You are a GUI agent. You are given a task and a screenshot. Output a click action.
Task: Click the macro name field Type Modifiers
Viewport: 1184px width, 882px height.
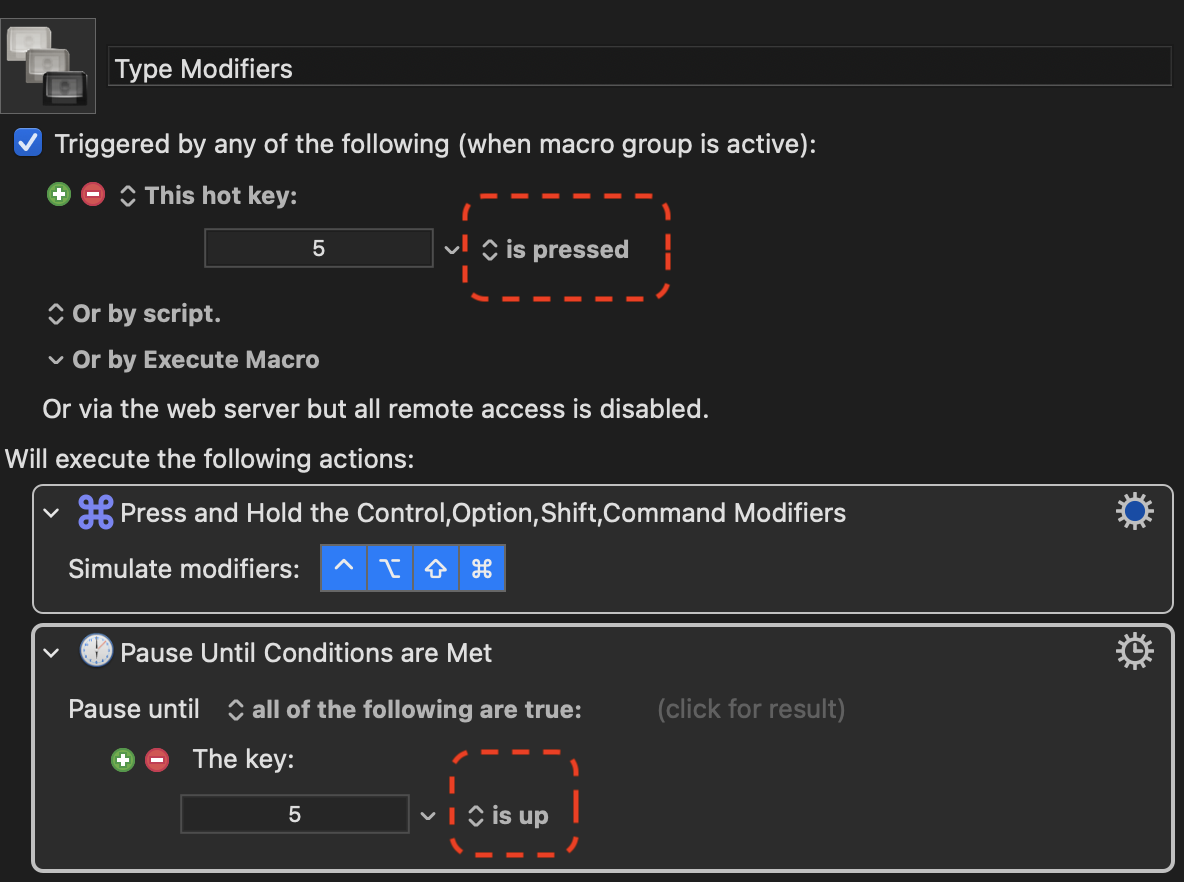[x=640, y=68]
